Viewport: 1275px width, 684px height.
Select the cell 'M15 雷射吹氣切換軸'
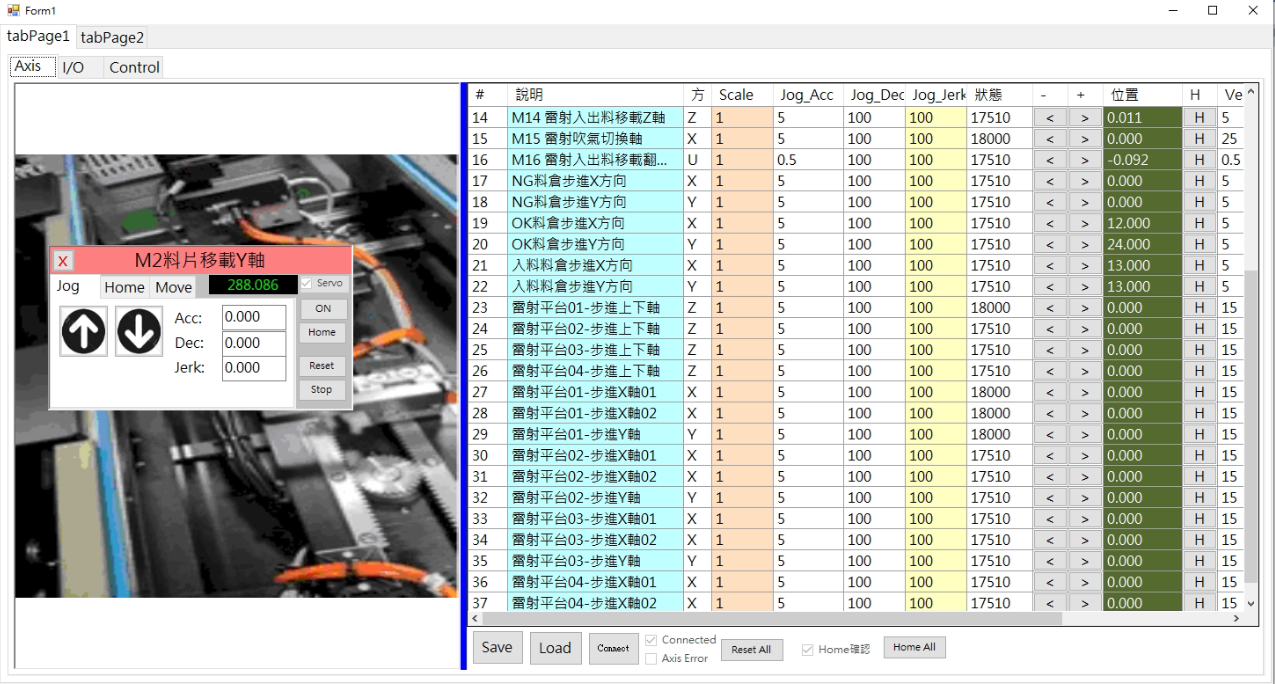pos(595,139)
